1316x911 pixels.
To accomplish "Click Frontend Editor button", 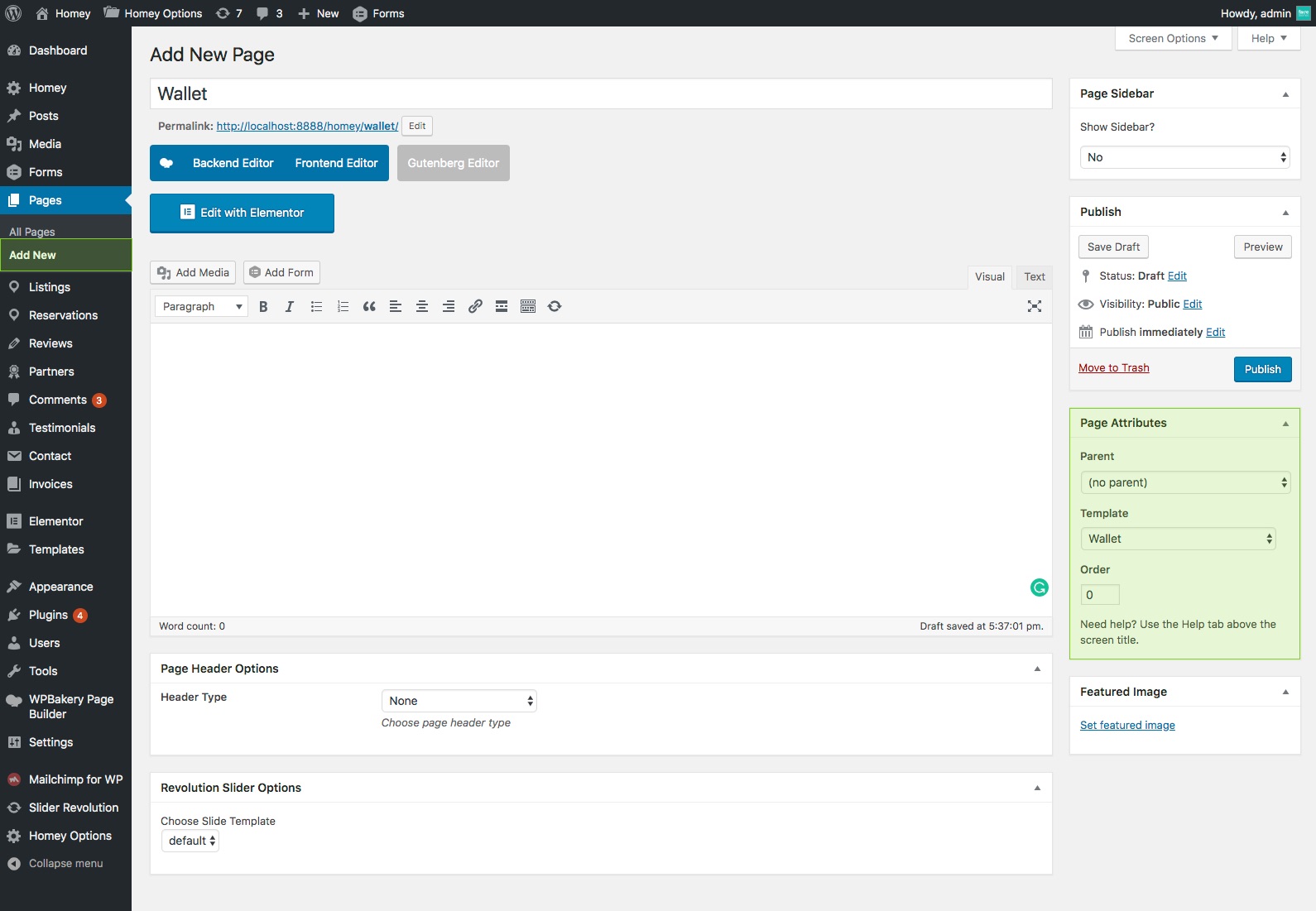I will (x=336, y=163).
